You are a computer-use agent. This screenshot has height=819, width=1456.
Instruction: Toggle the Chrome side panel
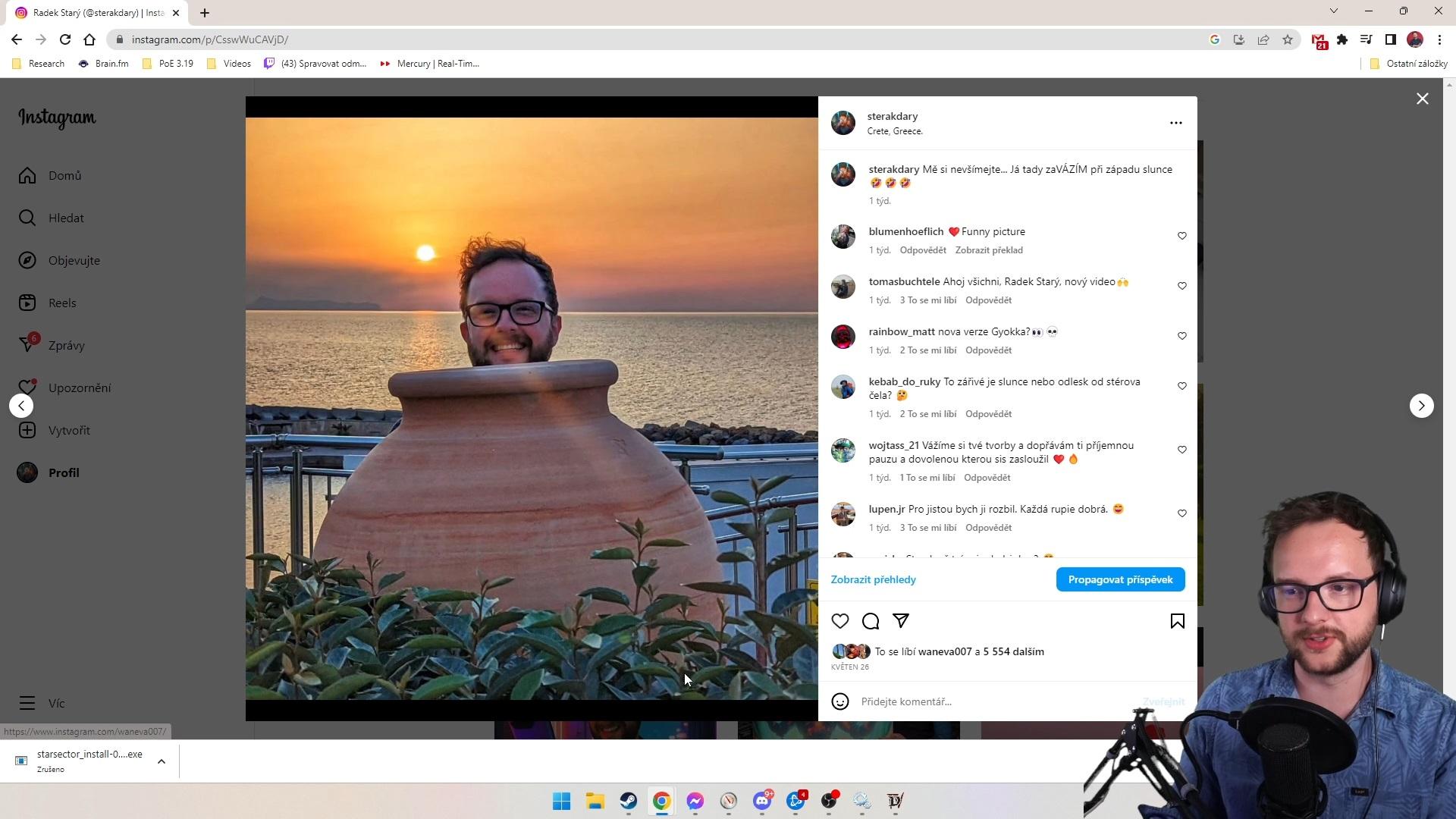pos(1391,39)
